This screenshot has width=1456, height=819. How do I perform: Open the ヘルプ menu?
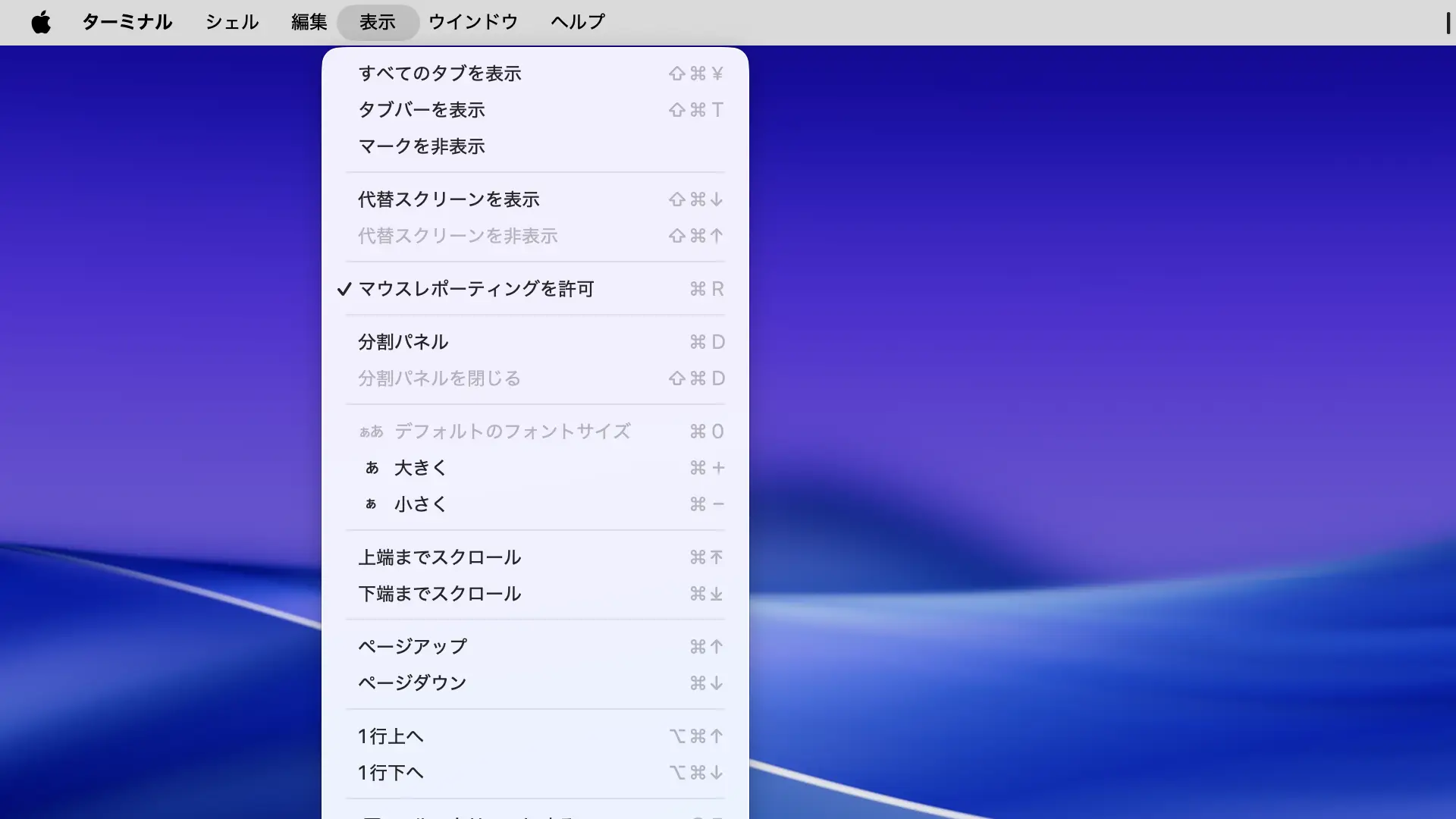[577, 22]
